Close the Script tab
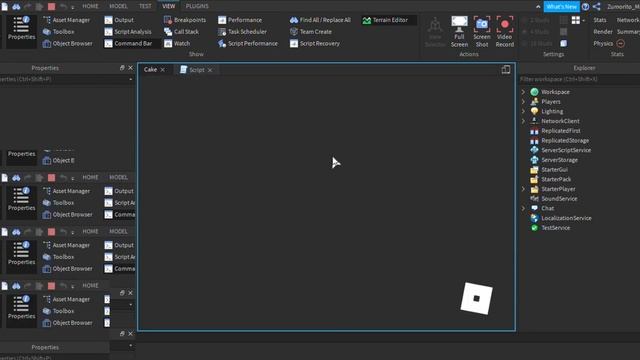Screen dimensions: 640x360 click(x=210, y=70)
